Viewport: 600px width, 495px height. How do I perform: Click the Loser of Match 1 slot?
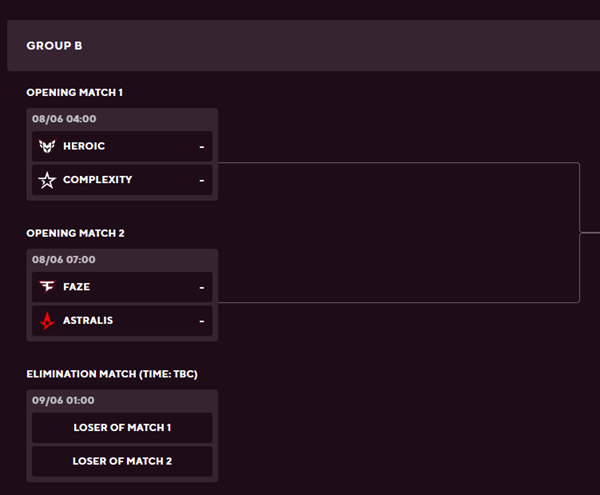pos(122,428)
